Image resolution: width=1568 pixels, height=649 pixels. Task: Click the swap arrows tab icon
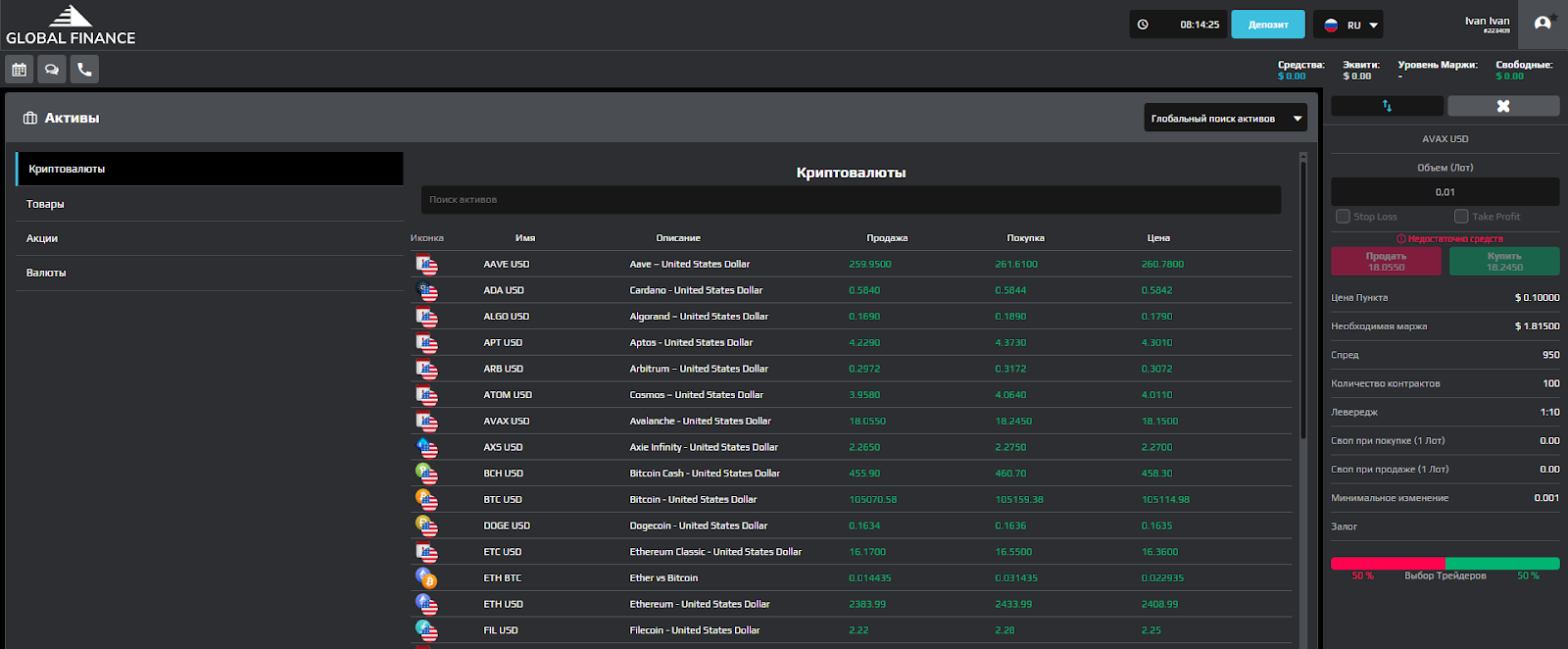click(1387, 106)
